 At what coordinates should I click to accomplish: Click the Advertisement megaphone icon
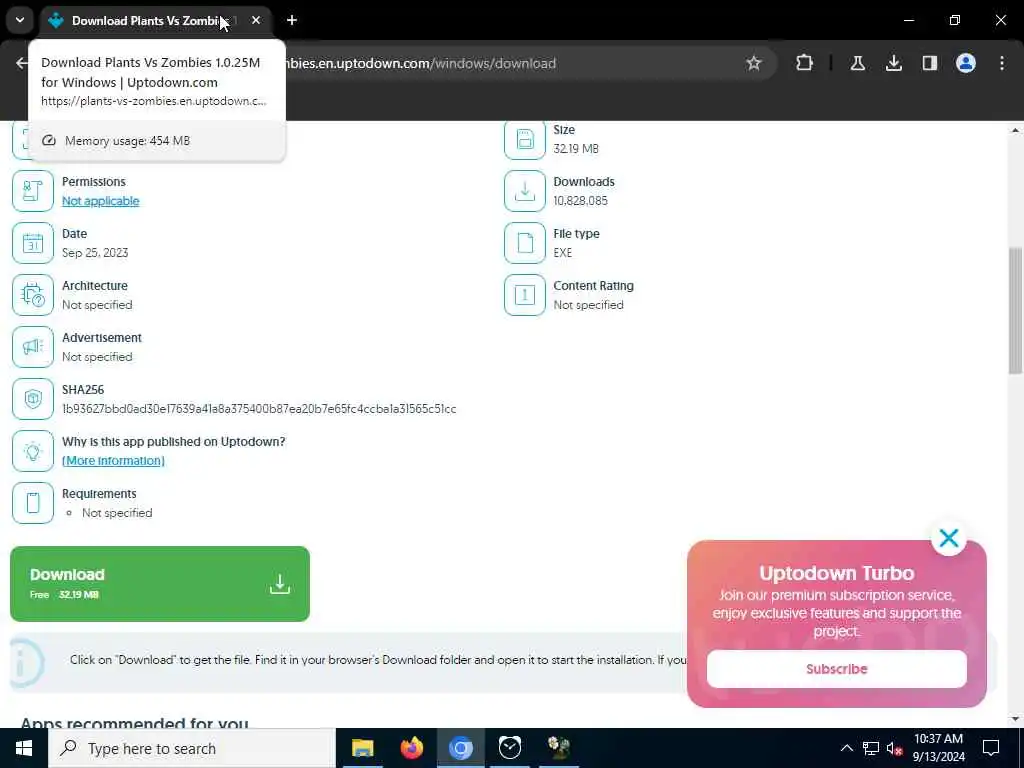click(x=33, y=347)
